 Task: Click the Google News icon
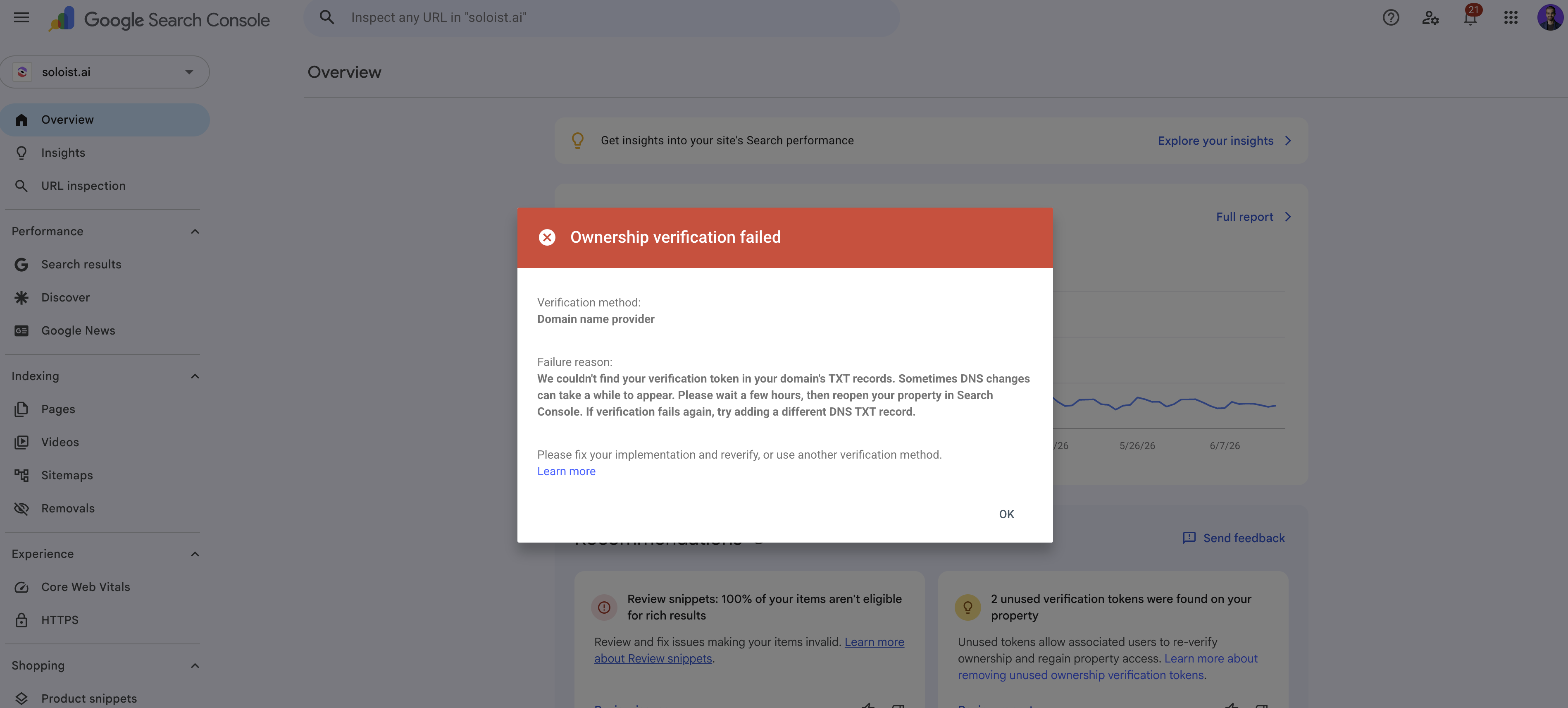click(x=21, y=331)
